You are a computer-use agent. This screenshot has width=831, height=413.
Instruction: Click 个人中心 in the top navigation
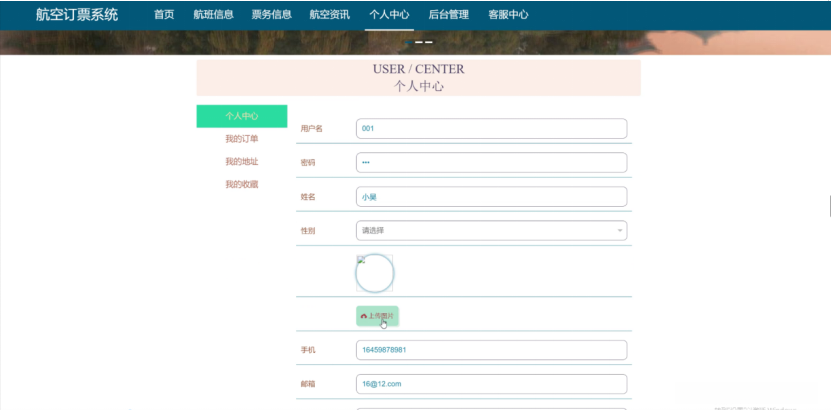tap(389, 15)
